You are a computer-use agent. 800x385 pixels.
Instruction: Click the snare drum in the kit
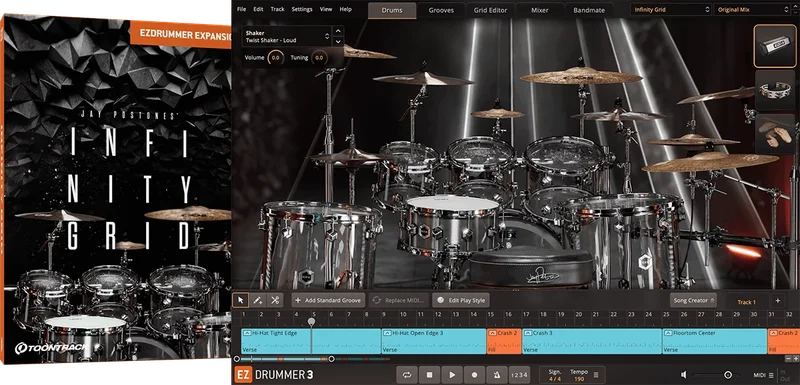pyautogui.click(x=452, y=224)
